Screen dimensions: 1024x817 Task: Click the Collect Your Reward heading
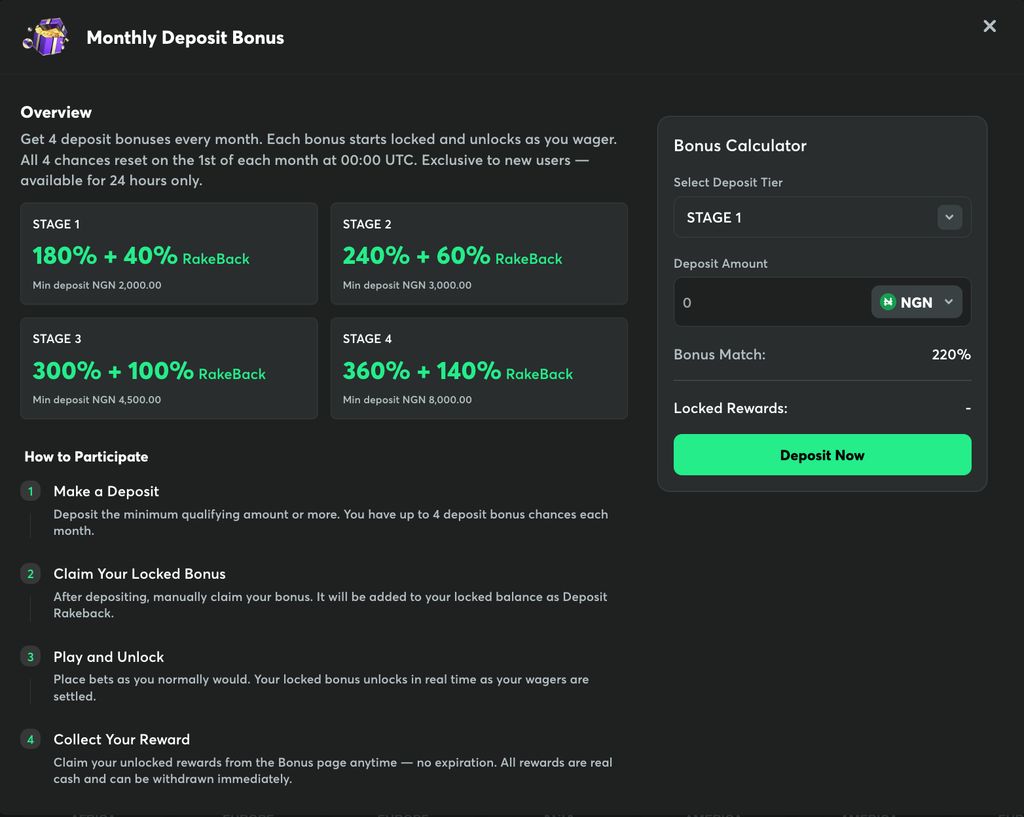coord(121,739)
